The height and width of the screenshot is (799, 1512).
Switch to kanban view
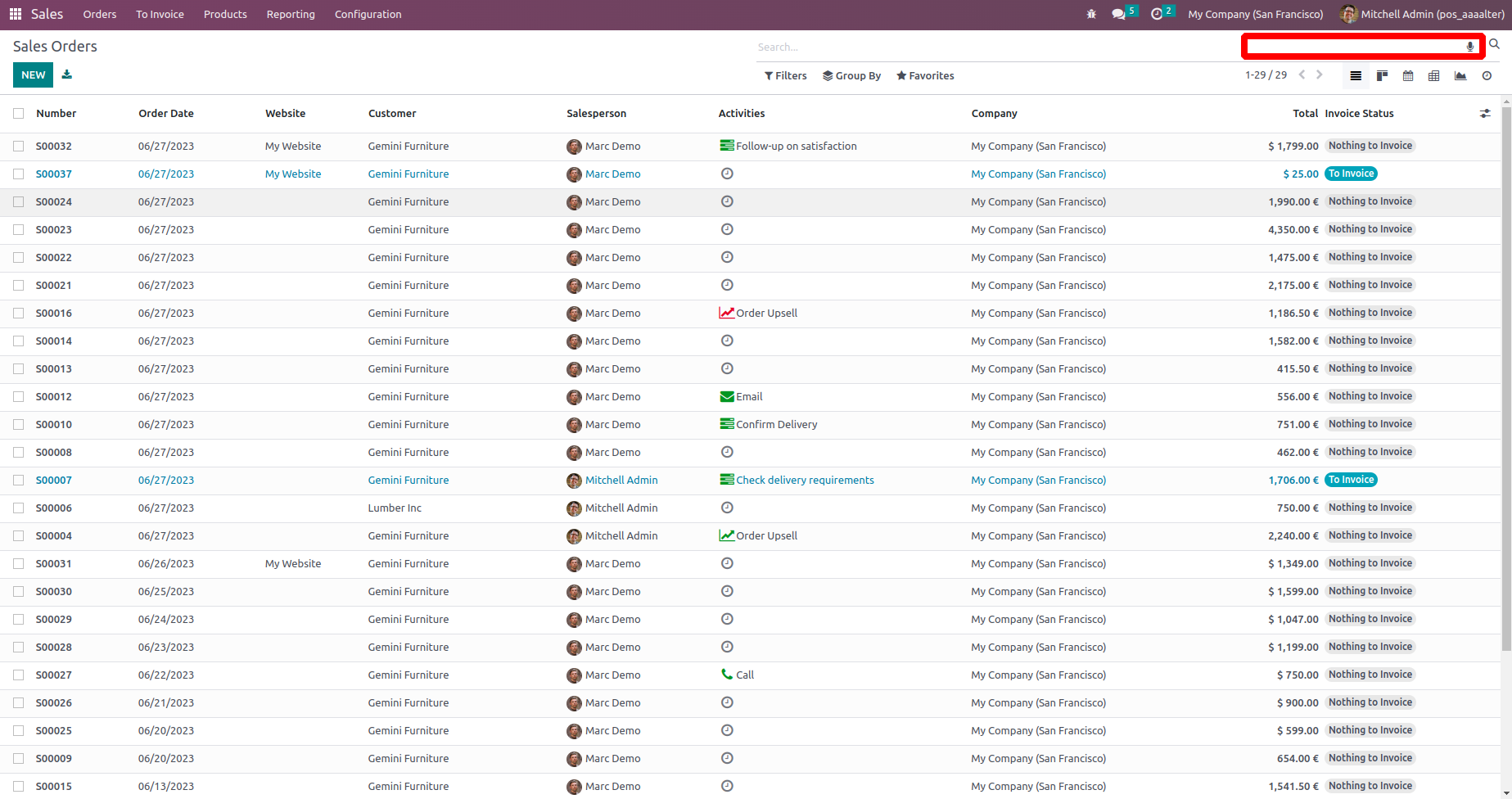(x=1382, y=75)
